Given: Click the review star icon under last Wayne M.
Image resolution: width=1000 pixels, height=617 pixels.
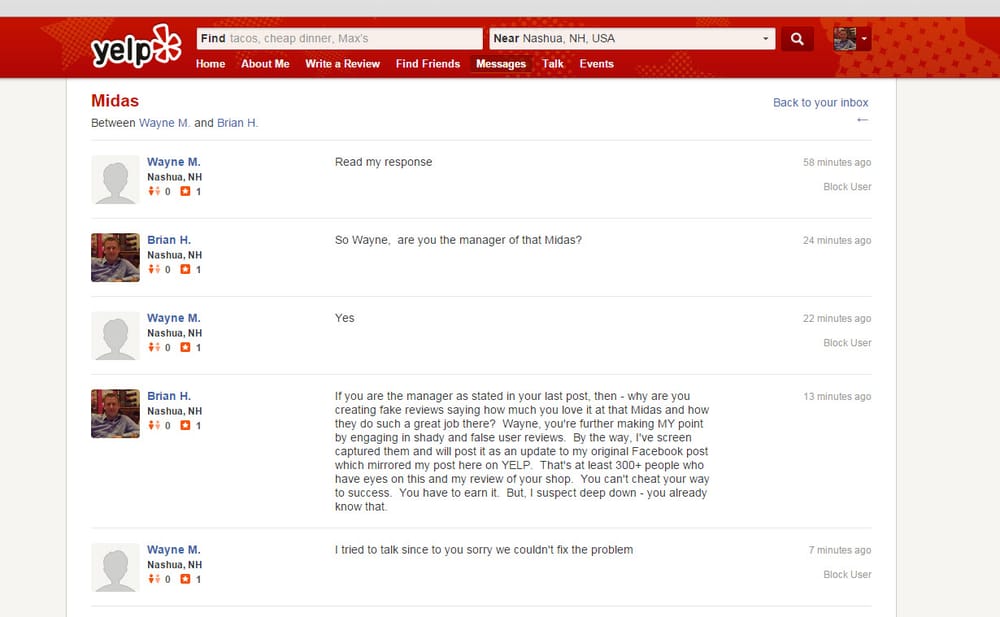Looking at the screenshot, I should coord(185,580).
